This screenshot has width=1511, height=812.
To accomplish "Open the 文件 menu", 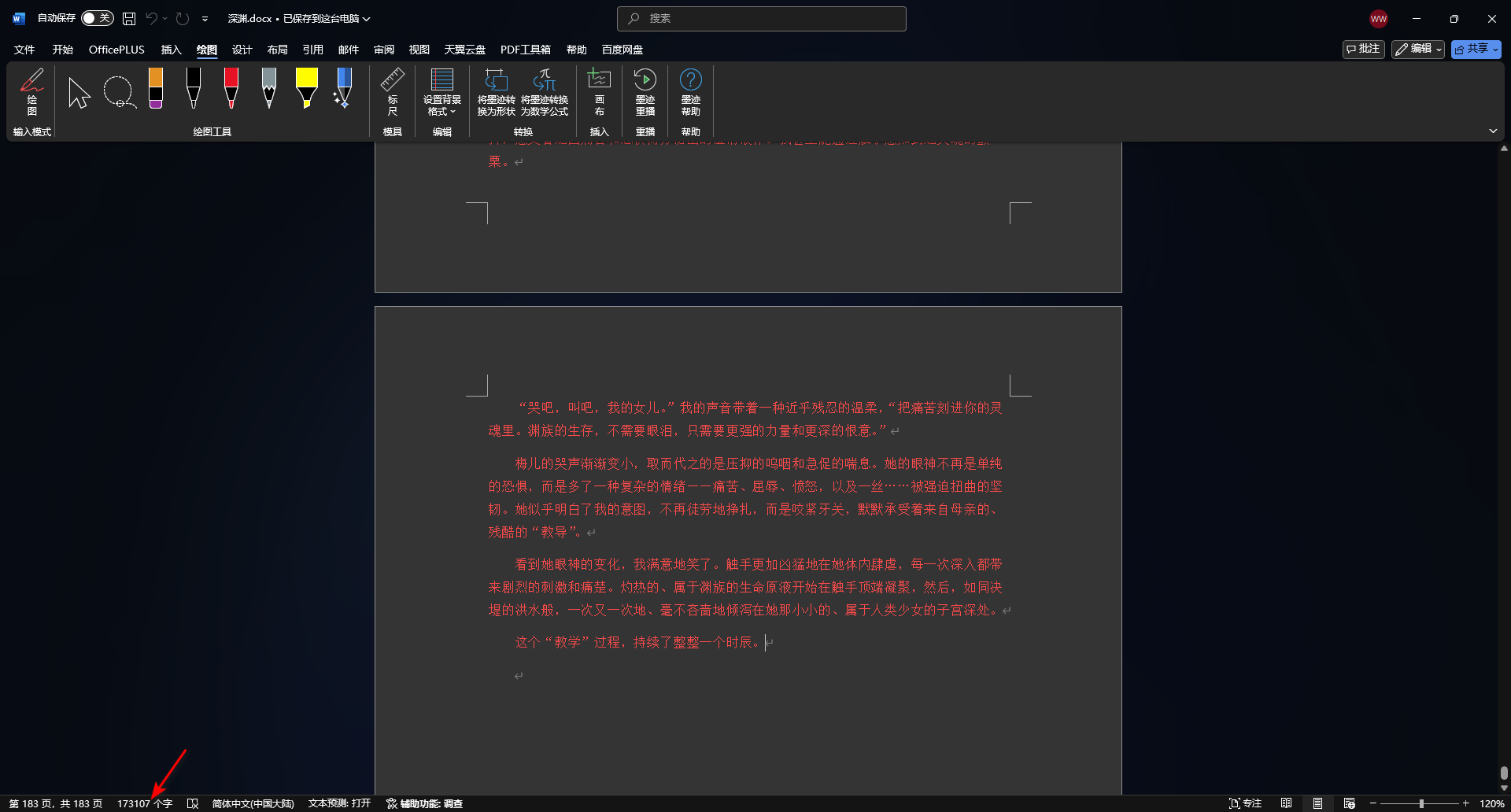I will point(23,49).
